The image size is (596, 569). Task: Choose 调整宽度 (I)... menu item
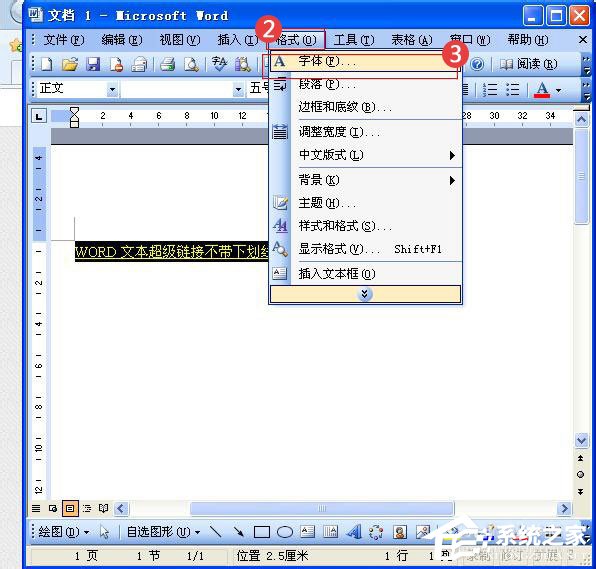click(365, 132)
